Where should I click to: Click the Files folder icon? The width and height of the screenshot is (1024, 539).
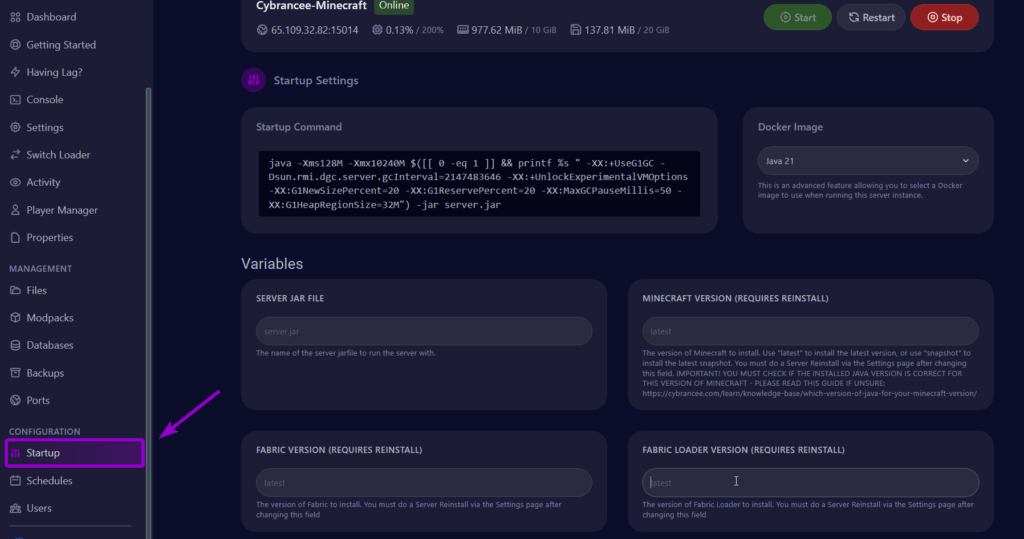pos(15,290)
